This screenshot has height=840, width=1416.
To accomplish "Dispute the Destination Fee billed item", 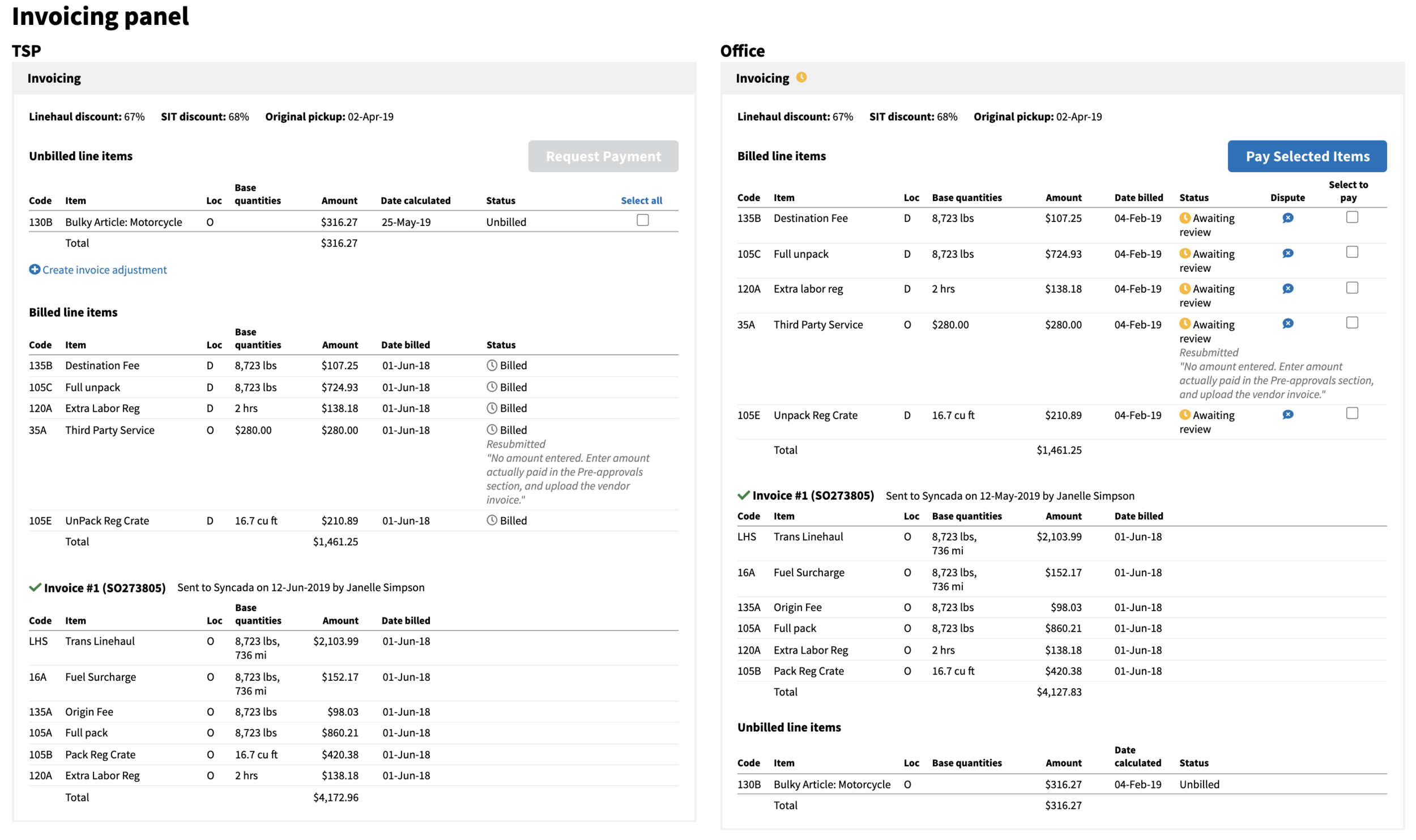I will [1288, 218].
